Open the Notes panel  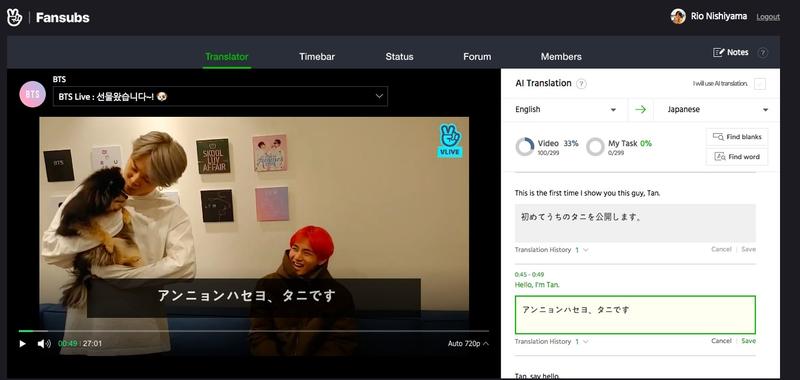731,52
